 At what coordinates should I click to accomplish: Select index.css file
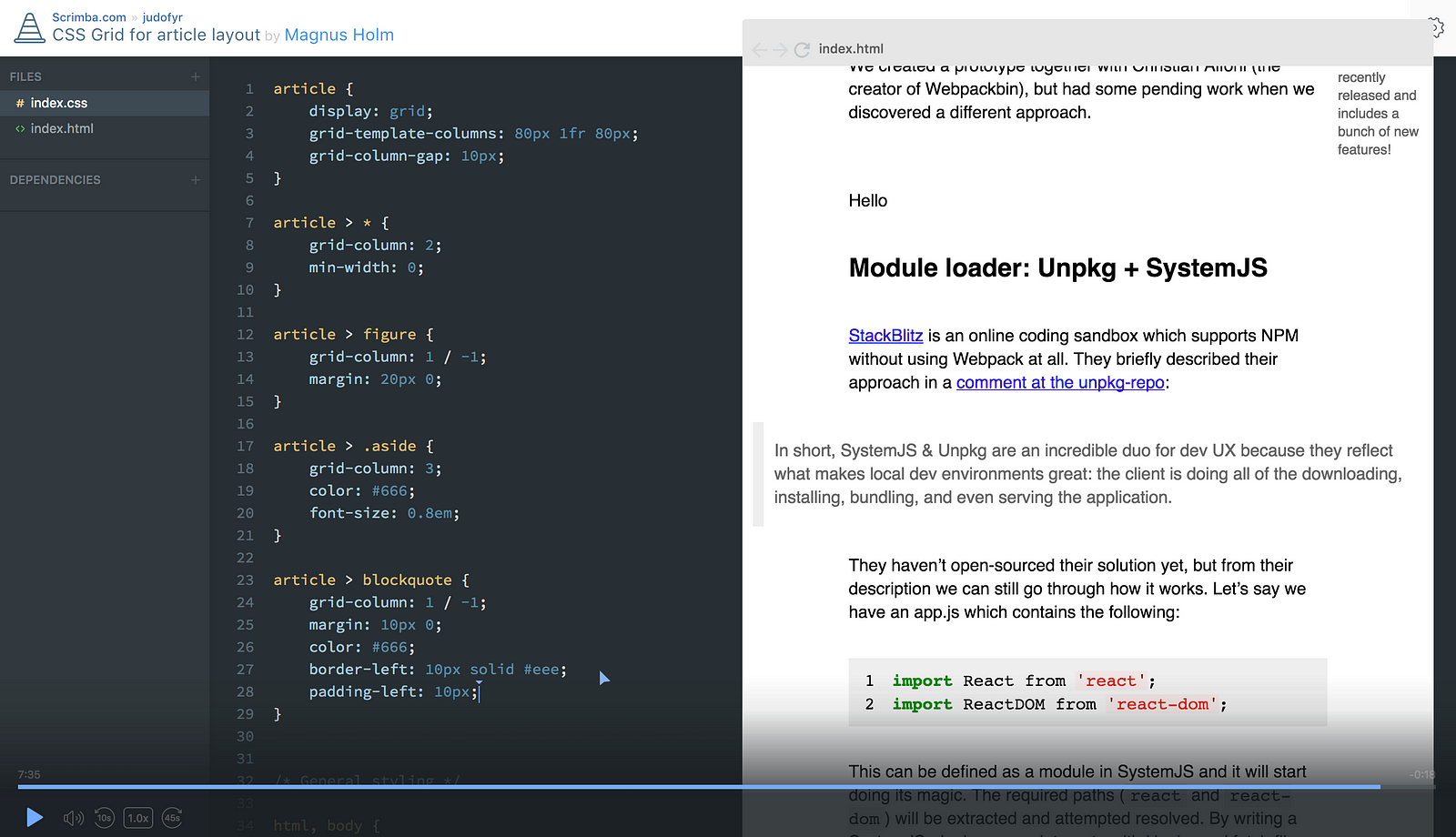(105, 103)
